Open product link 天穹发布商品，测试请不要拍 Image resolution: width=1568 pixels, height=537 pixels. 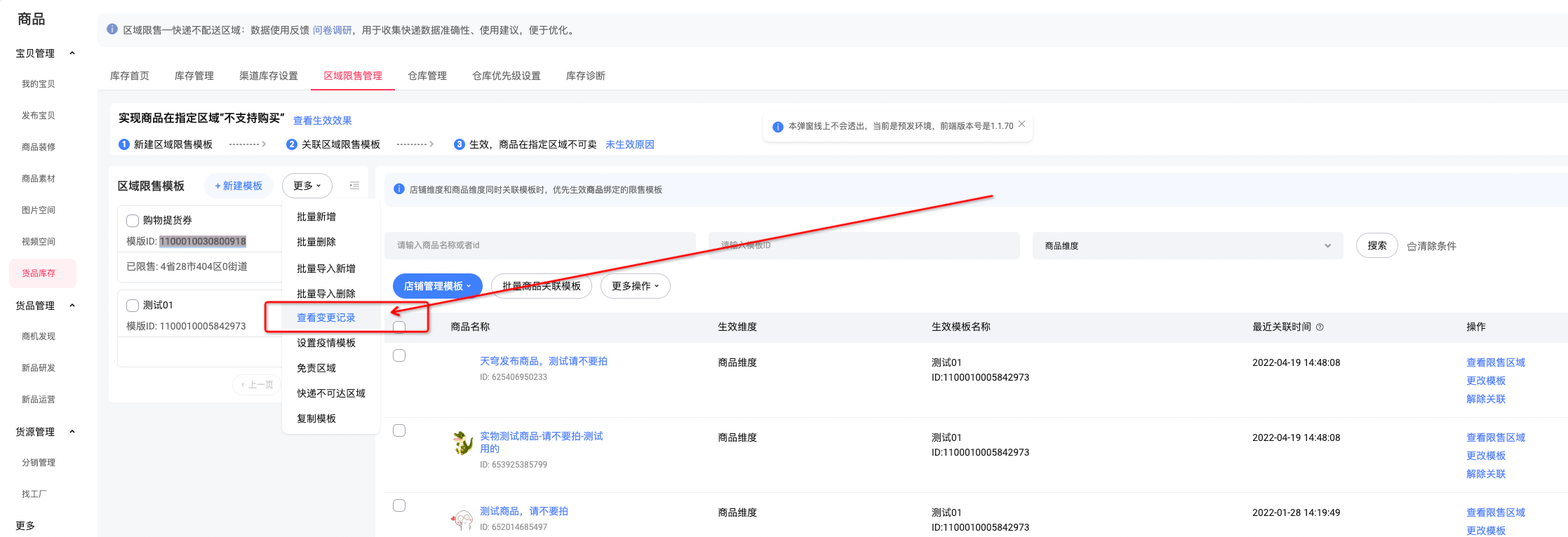click(x=544, y=361)
